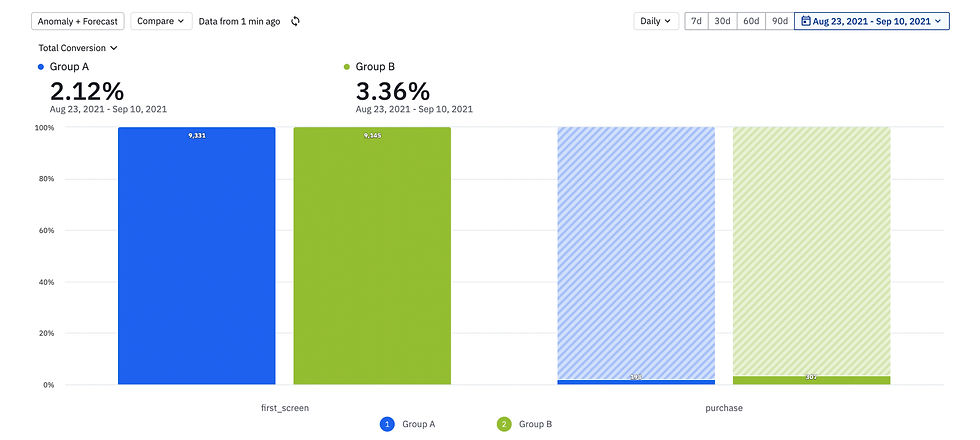Select the 90d time range
980x440 pixels.
[x=780, y=21]
